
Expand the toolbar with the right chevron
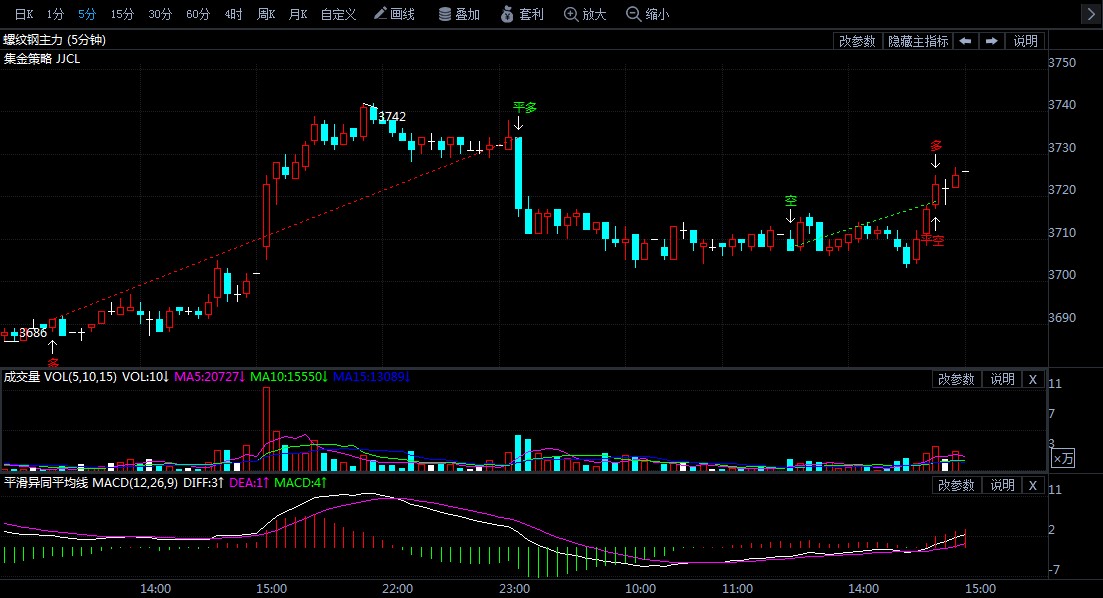click(x=1089, y=14)
